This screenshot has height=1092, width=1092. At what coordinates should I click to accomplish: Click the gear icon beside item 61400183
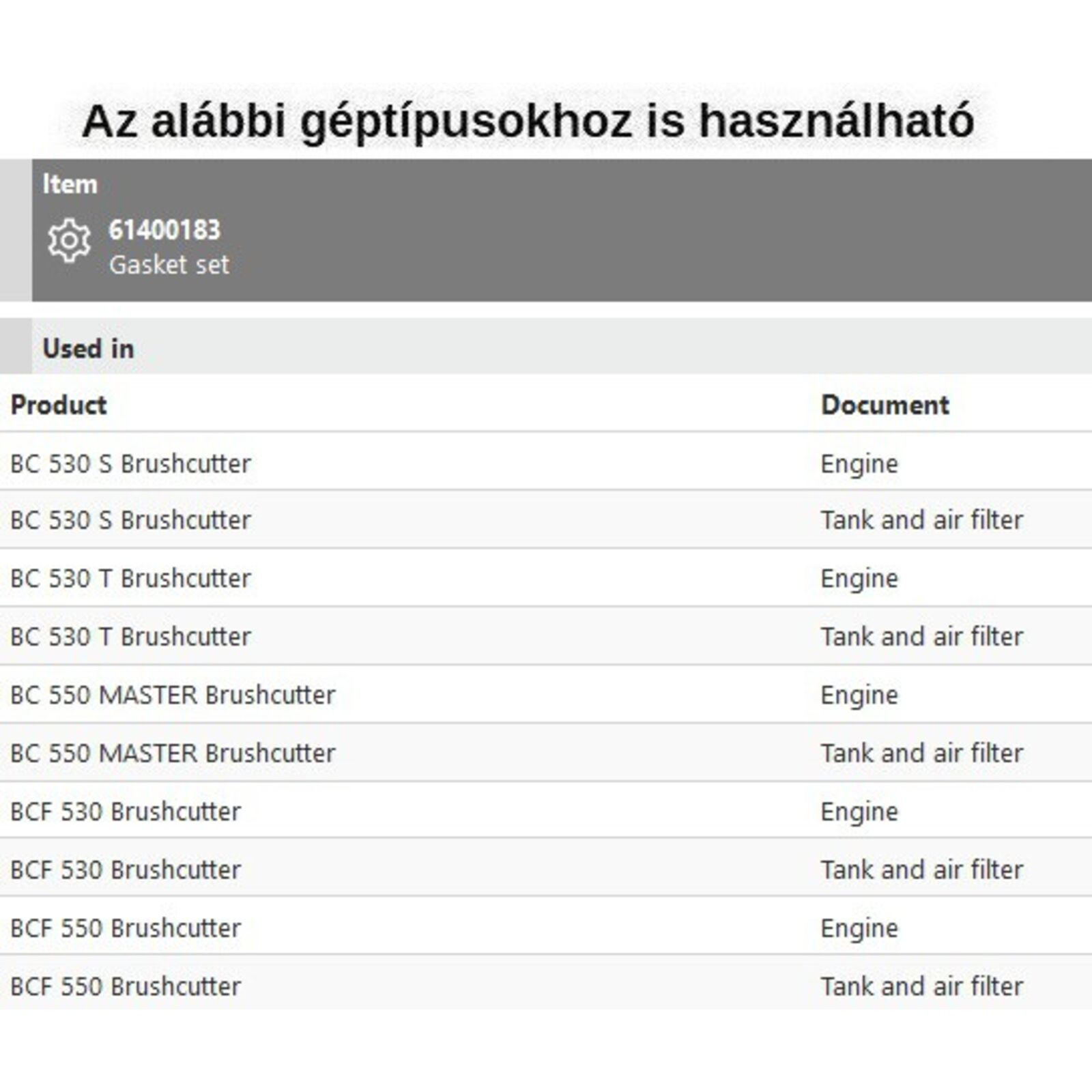pyautogui.click(x=68, y=241)
